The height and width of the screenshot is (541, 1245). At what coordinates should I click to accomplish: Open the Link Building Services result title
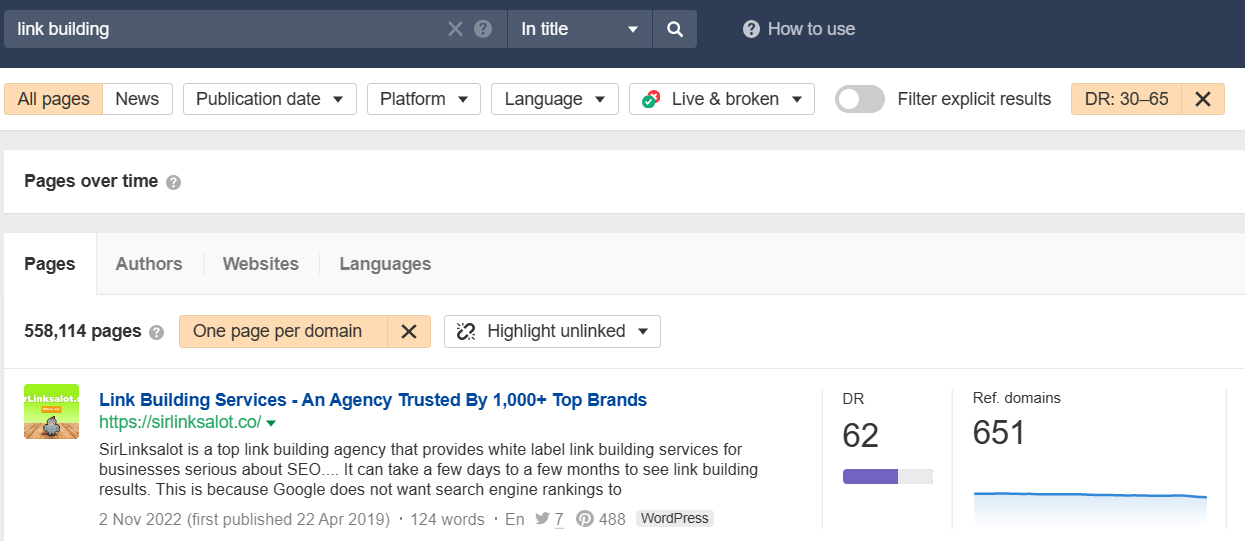(373, 400)
